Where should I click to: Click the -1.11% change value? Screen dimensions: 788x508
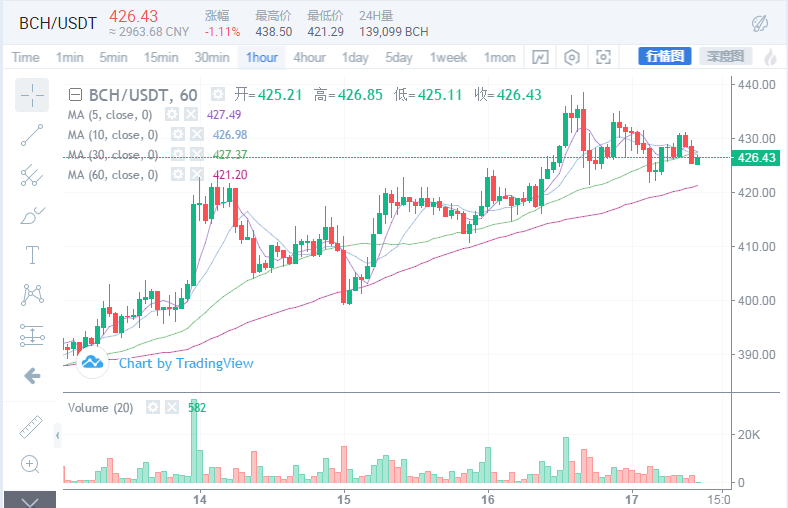point(222,32)
